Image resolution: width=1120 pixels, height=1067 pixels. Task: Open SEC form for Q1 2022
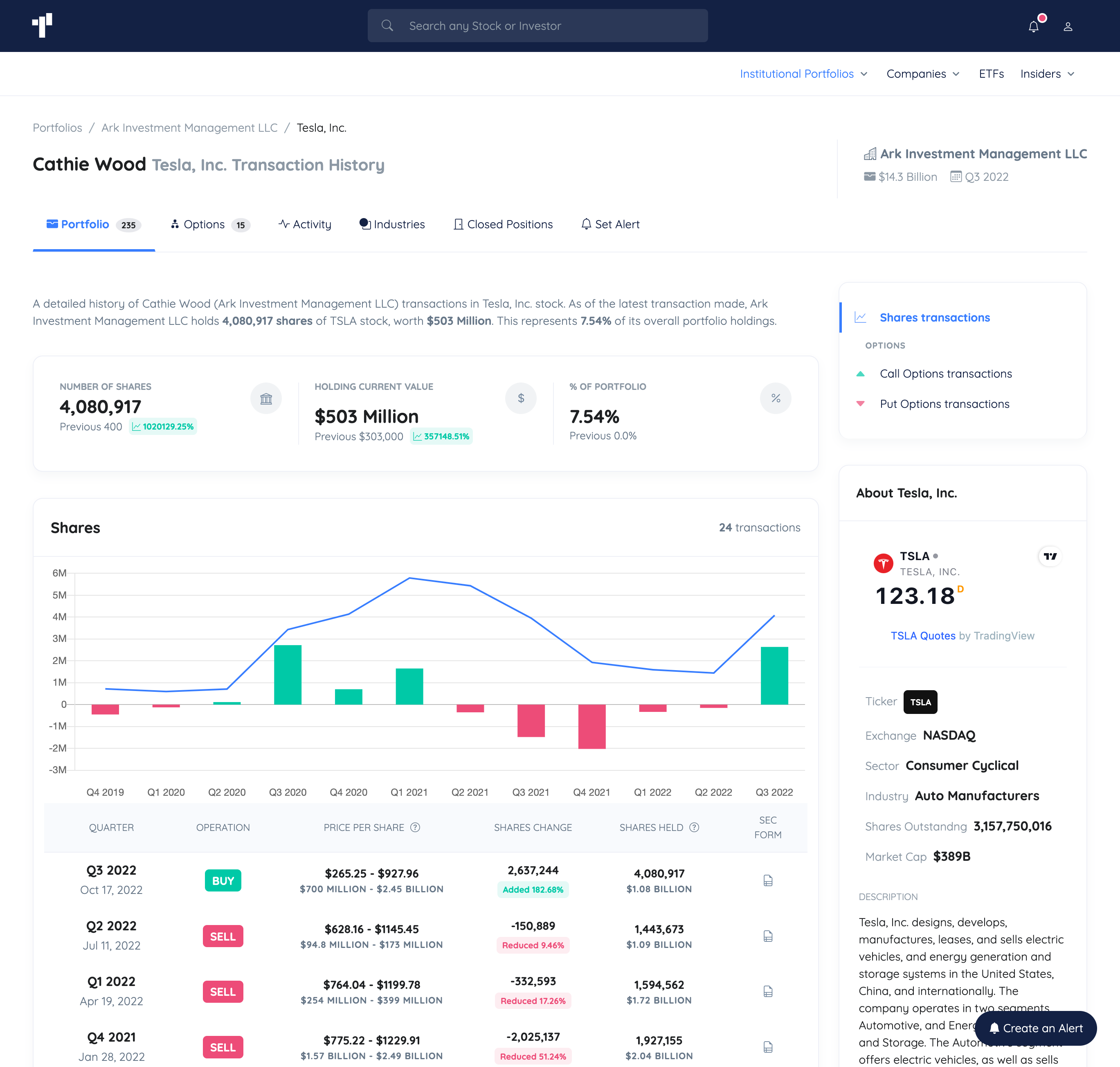click(767, 992)
